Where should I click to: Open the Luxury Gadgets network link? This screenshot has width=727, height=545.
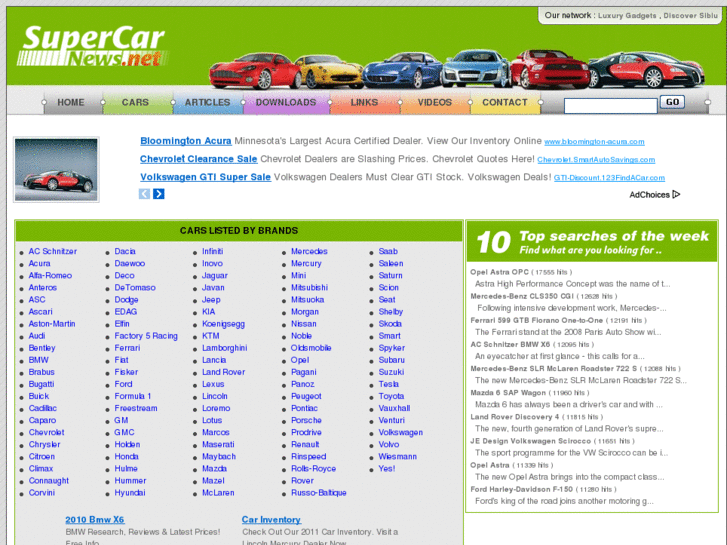pos(627,15)
